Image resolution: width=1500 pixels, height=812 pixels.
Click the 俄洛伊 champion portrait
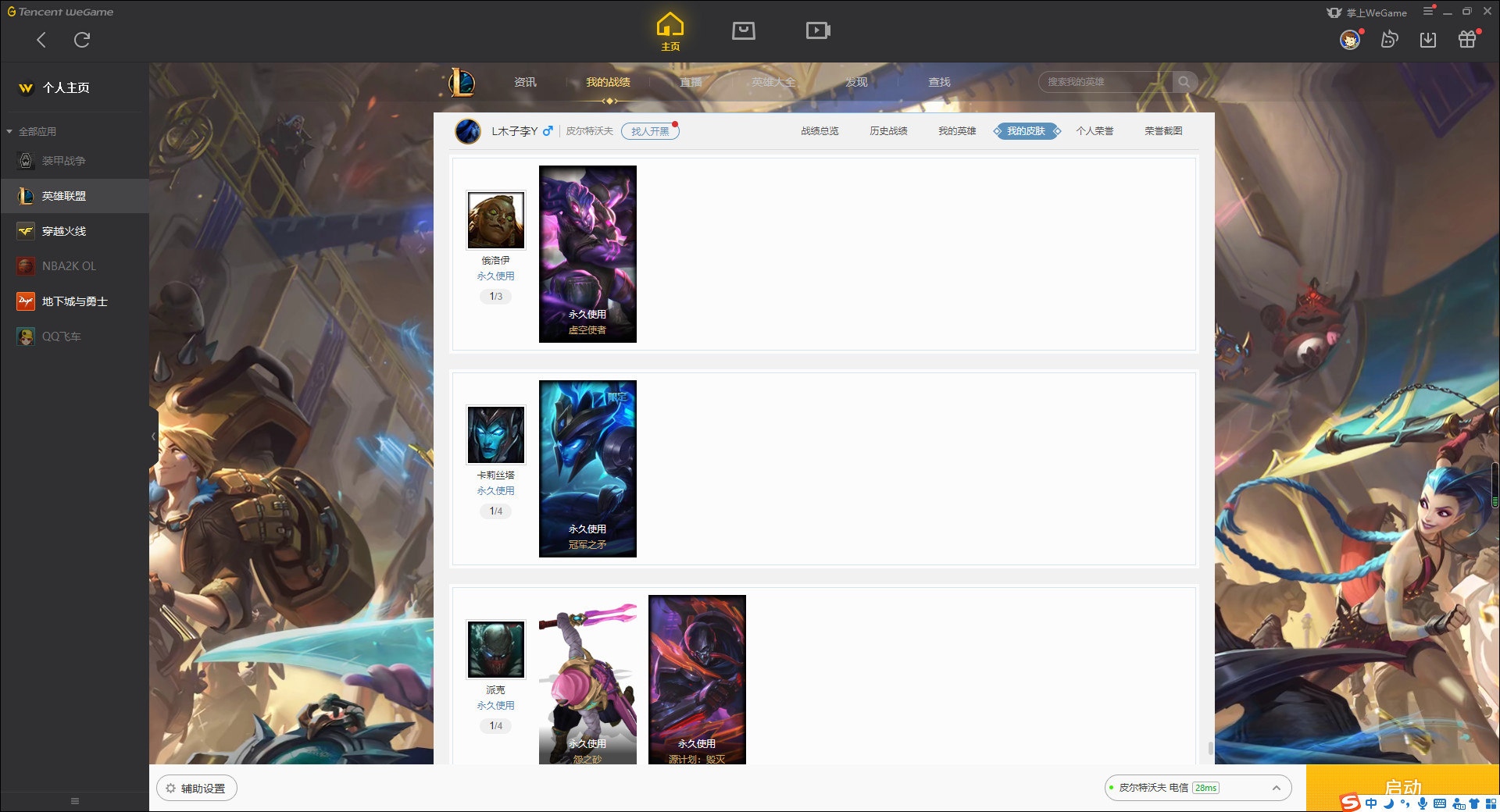[x=496, y=220]
